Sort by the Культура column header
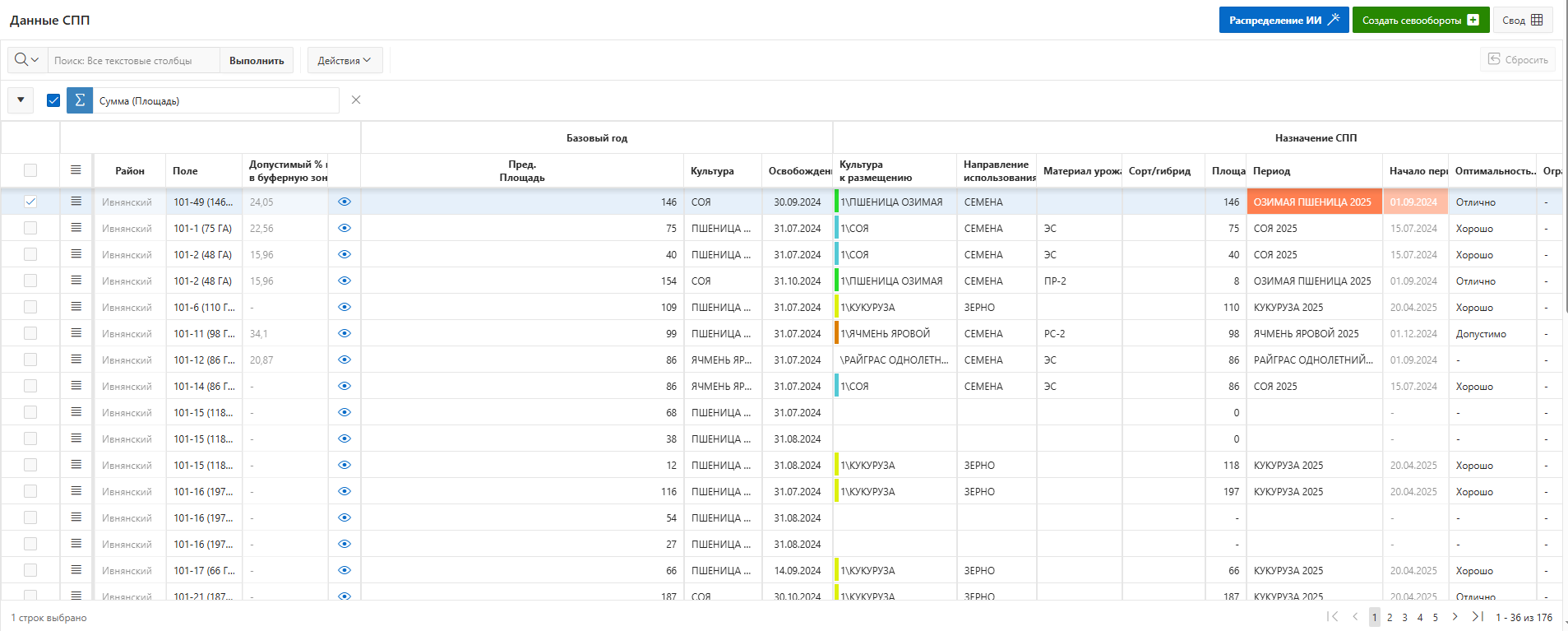Screen dimensions: 1568x631 tap(712, 171)
